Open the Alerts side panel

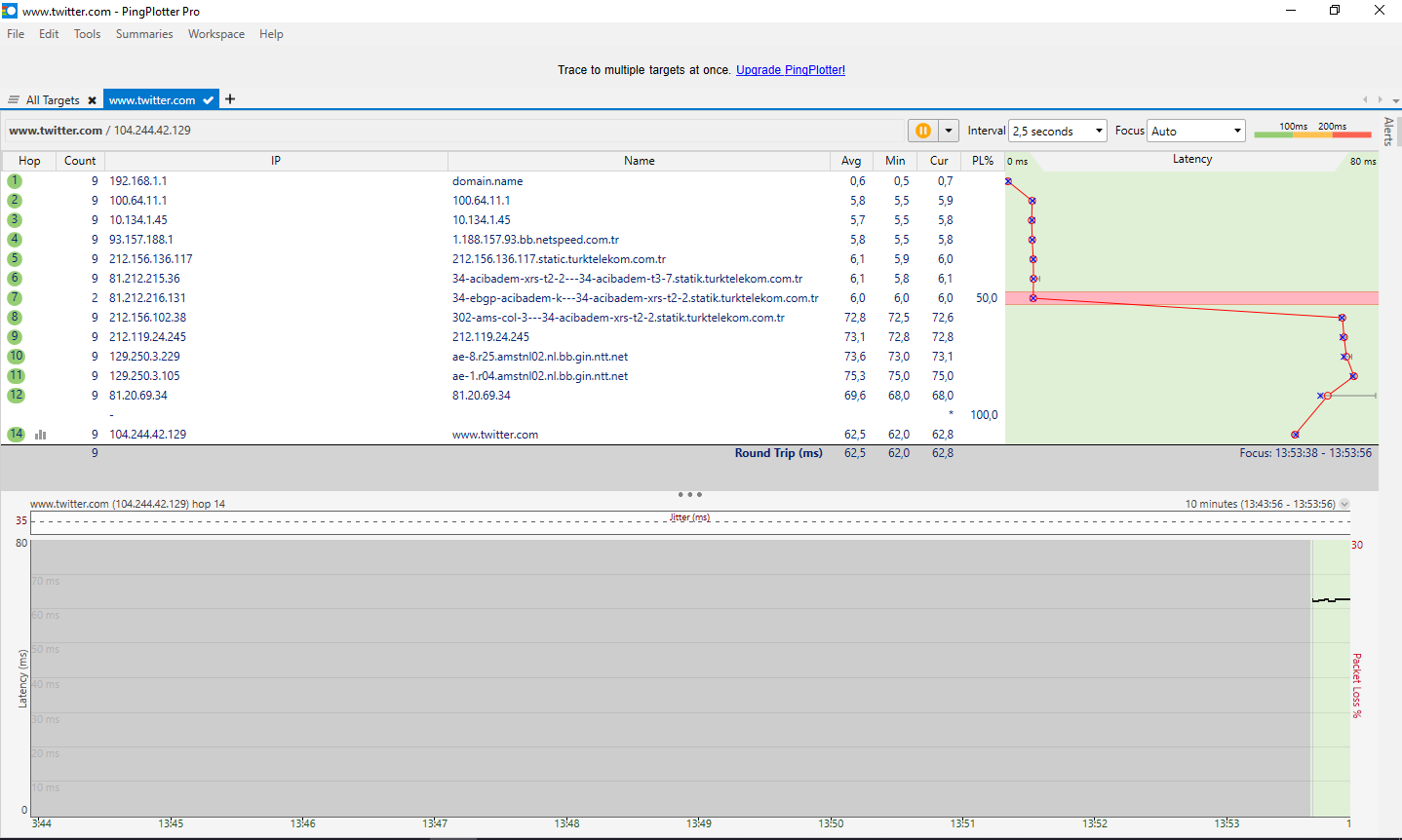pyautogui.click(x=1388, y=132)
